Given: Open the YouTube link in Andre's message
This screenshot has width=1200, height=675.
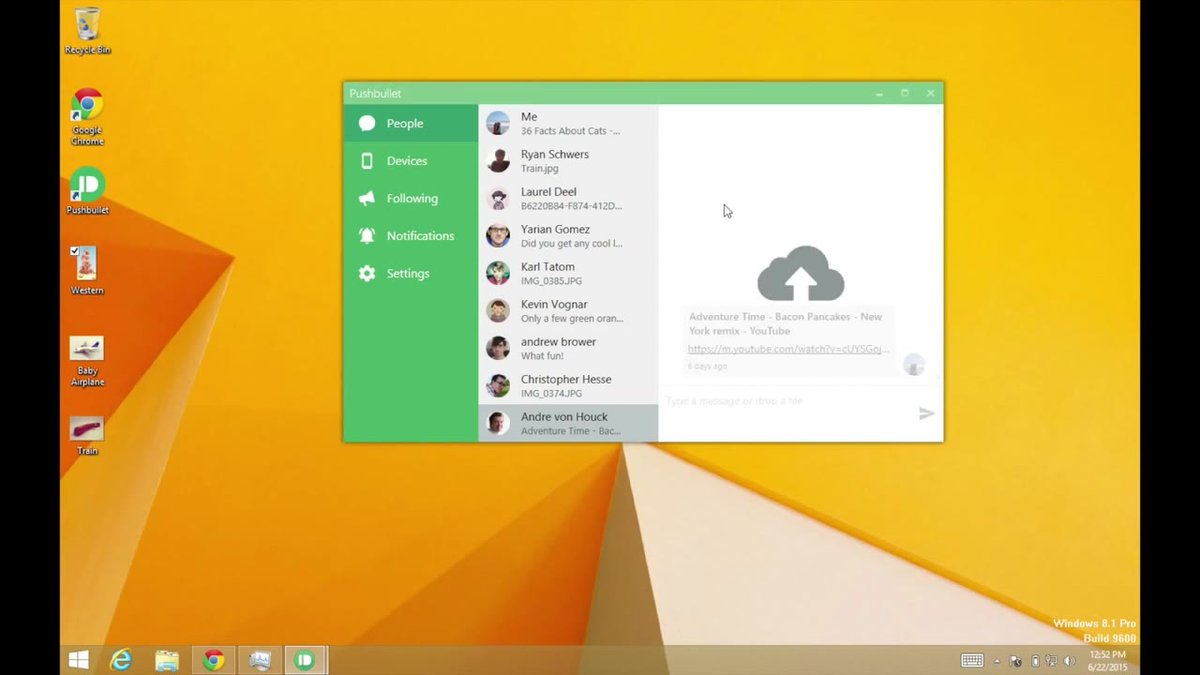Looking at the screenshot, I should pyautogui.click(x=786, y=349).
